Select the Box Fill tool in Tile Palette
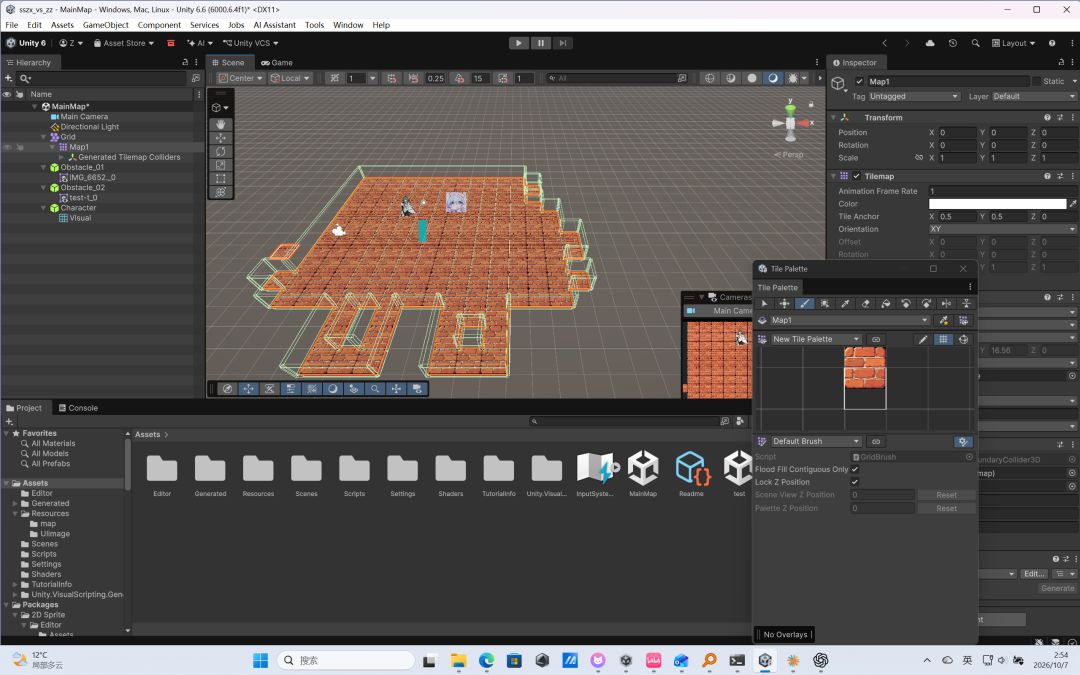The width and height of the screenshot is (1080, 675). [825, 304]
